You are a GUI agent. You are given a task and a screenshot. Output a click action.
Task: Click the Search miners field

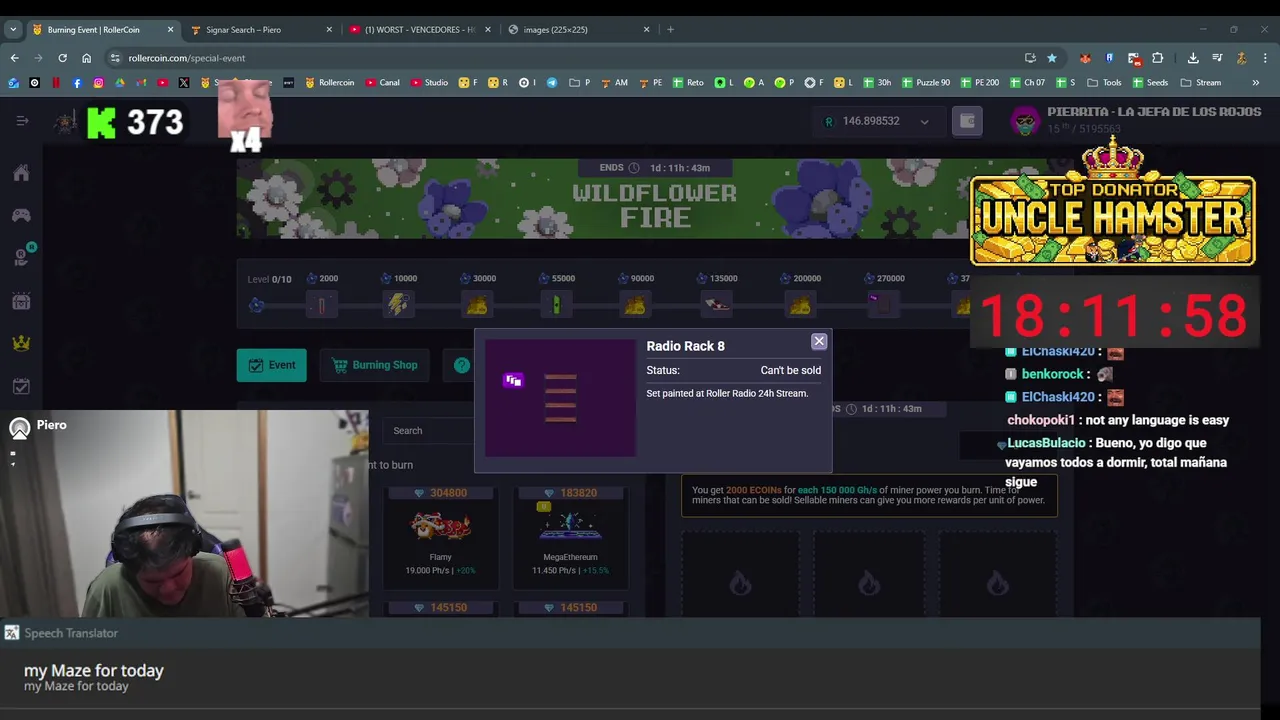430,431
